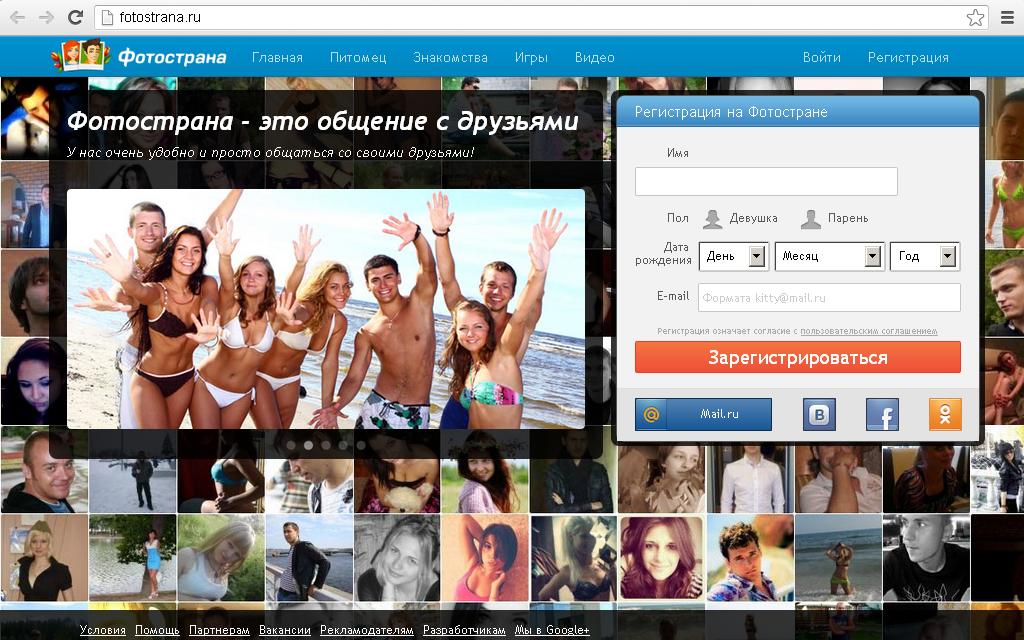Sign up via the Mail.ru button
The width and height of the screenshot is (1024, 640).
click(703, 414)
